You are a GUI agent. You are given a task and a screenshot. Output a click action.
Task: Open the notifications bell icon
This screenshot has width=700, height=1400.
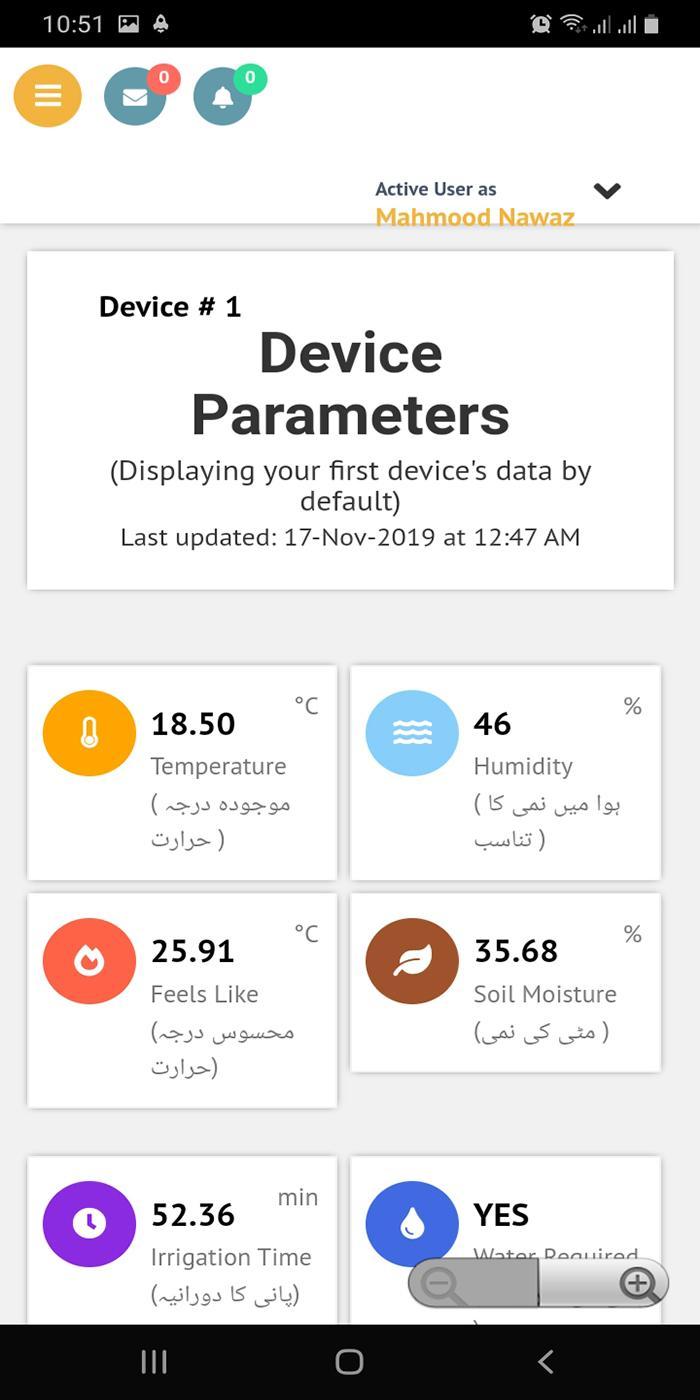pos(222,97)
